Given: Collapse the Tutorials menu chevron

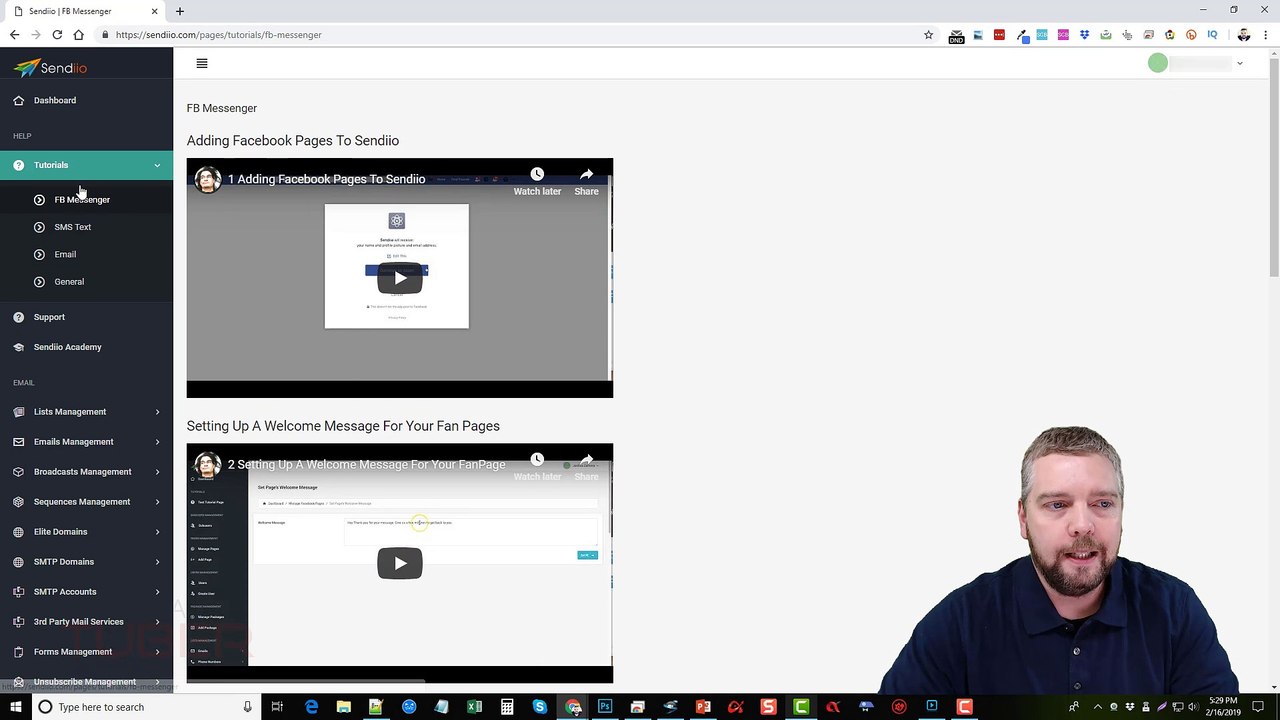Looking at the screenshot, I should point(157,165).
